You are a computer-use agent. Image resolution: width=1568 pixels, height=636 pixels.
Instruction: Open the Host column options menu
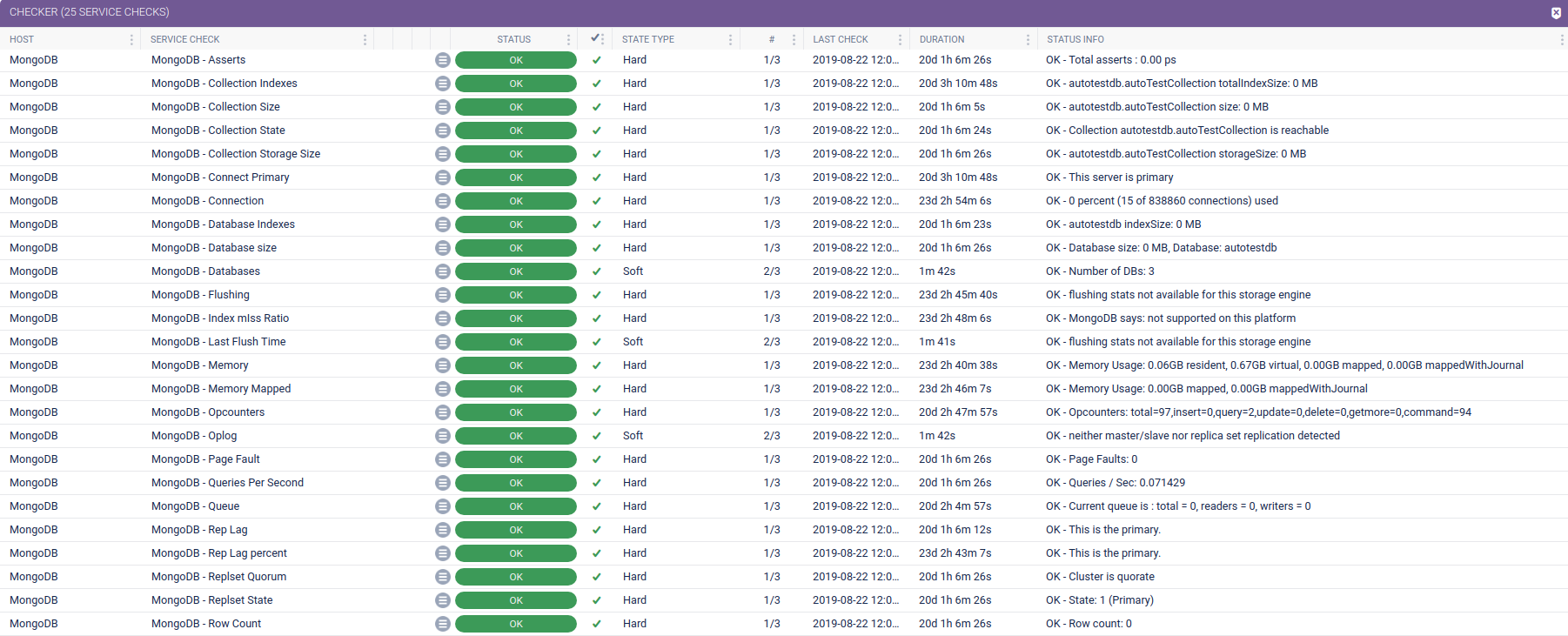[131, 39]
